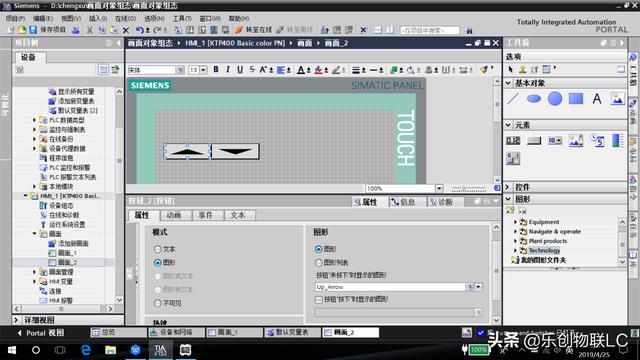Open the font size 13 dropdown

point(203,70)
